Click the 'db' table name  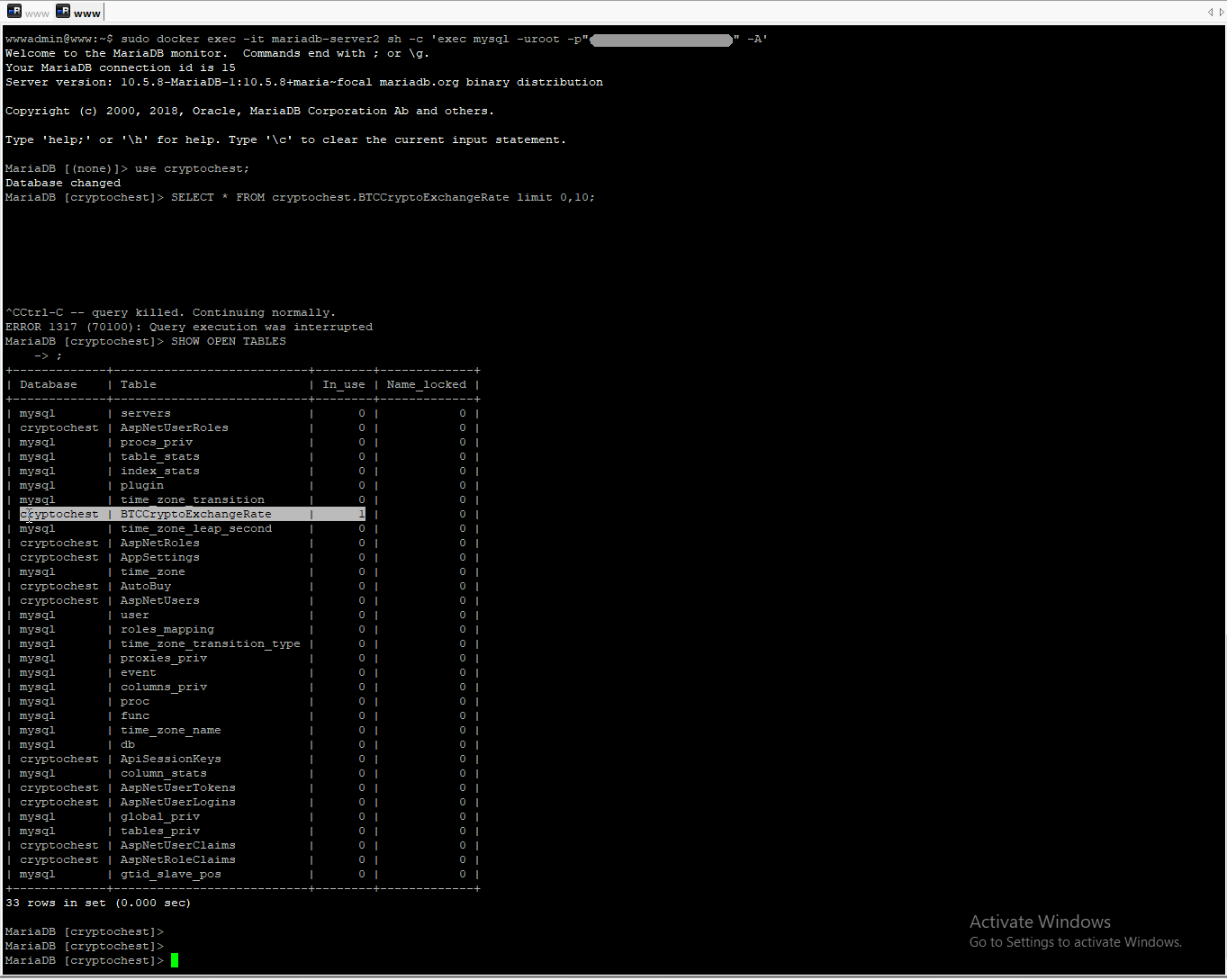click(128, 744)
